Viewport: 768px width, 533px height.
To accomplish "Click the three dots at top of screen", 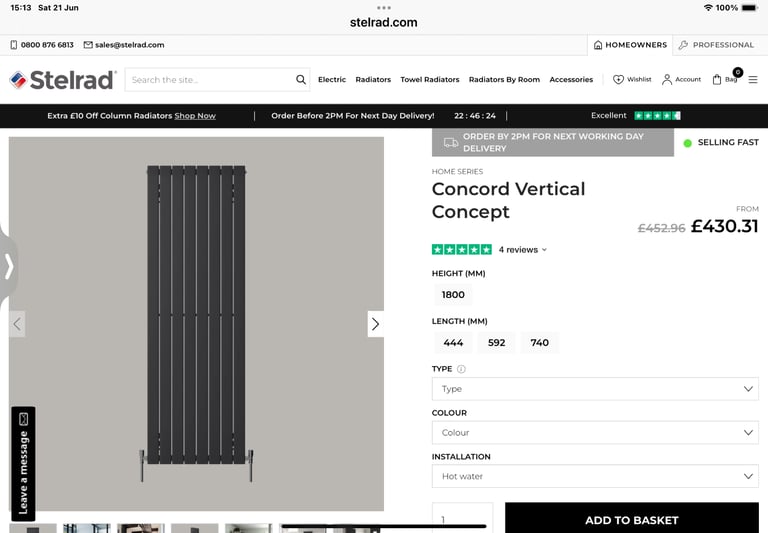I will (x=384, y=7).
